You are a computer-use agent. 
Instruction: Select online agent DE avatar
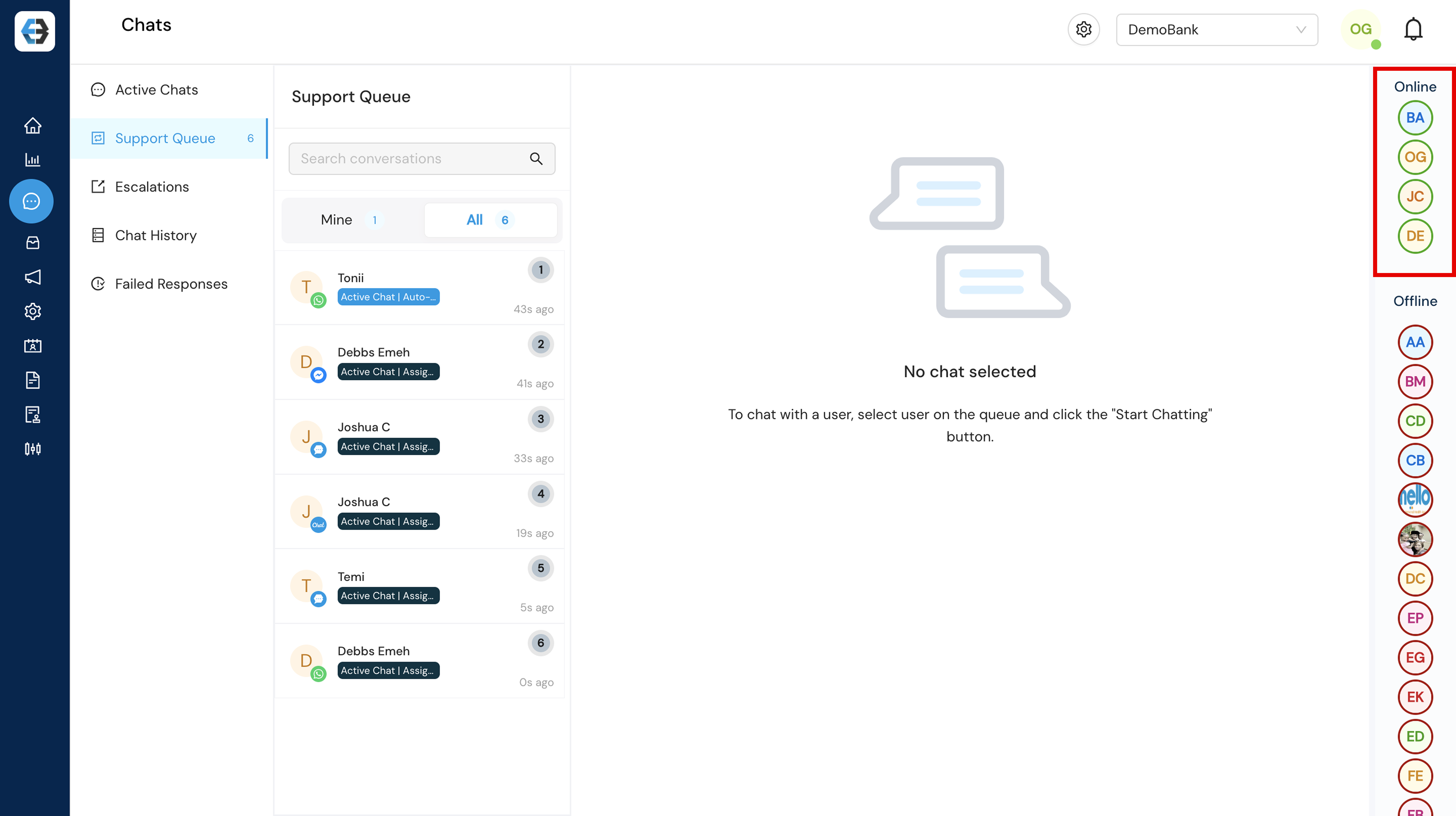tap(1415, 236)
